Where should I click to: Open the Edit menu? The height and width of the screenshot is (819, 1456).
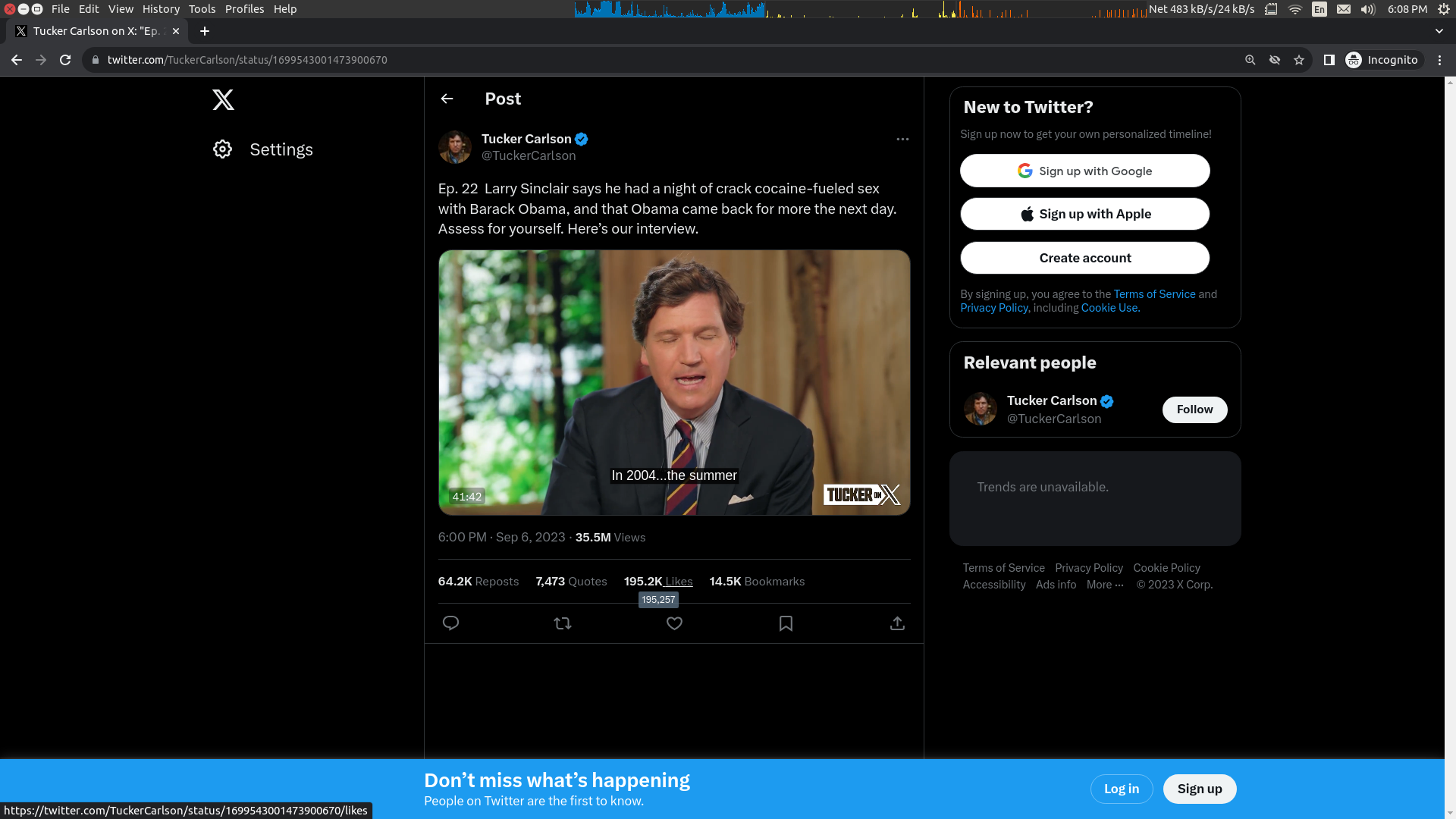tap(89, 9)
